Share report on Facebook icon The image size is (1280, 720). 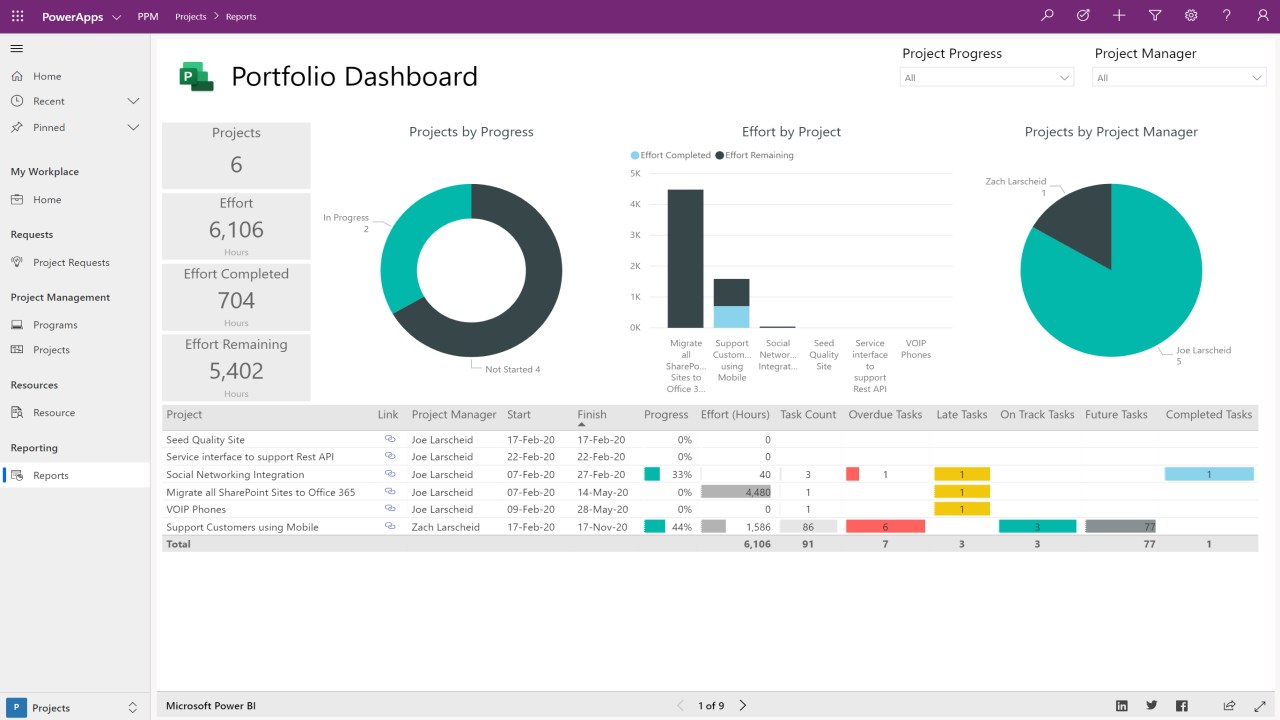(x=1182, y=706)
